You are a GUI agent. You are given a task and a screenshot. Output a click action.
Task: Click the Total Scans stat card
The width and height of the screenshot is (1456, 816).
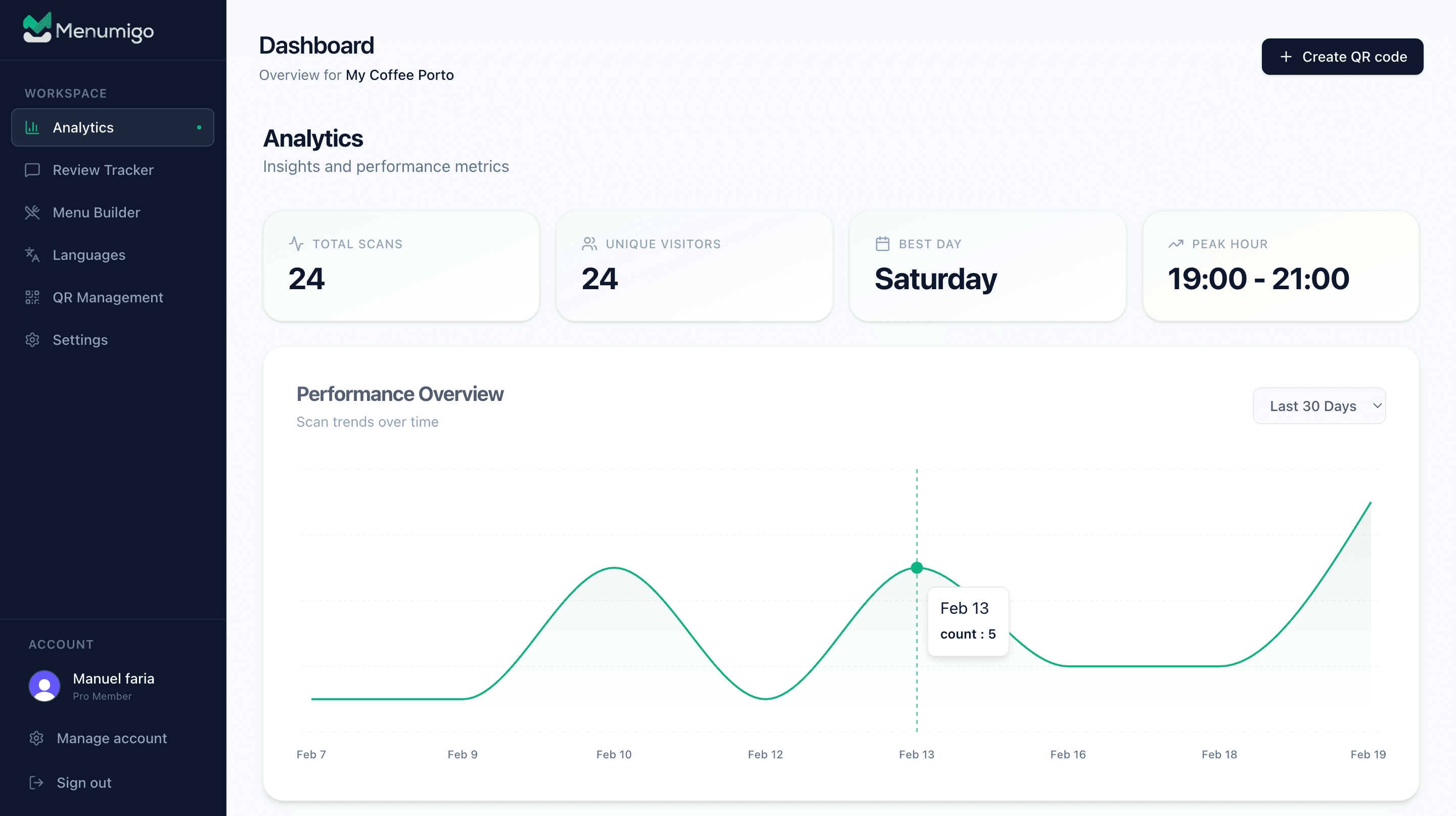(x=401, y=266)
